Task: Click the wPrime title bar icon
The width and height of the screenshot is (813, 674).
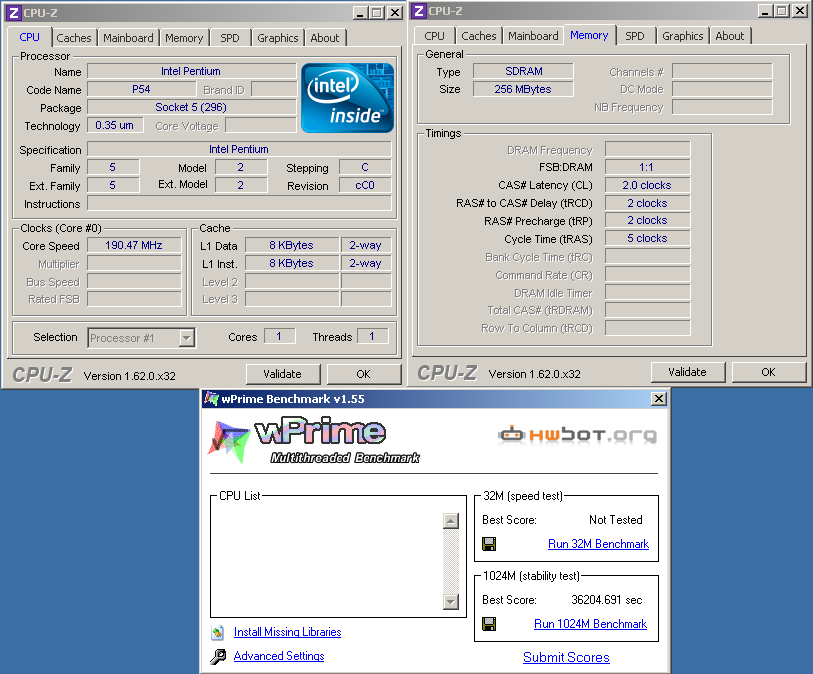Action: point(211,399)
